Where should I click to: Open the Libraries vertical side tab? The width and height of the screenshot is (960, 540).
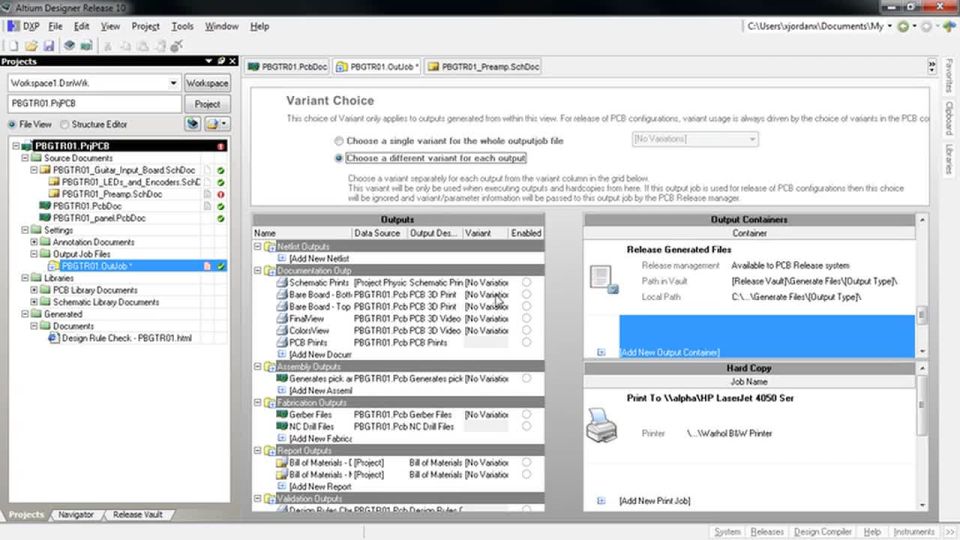pos(948,159)
